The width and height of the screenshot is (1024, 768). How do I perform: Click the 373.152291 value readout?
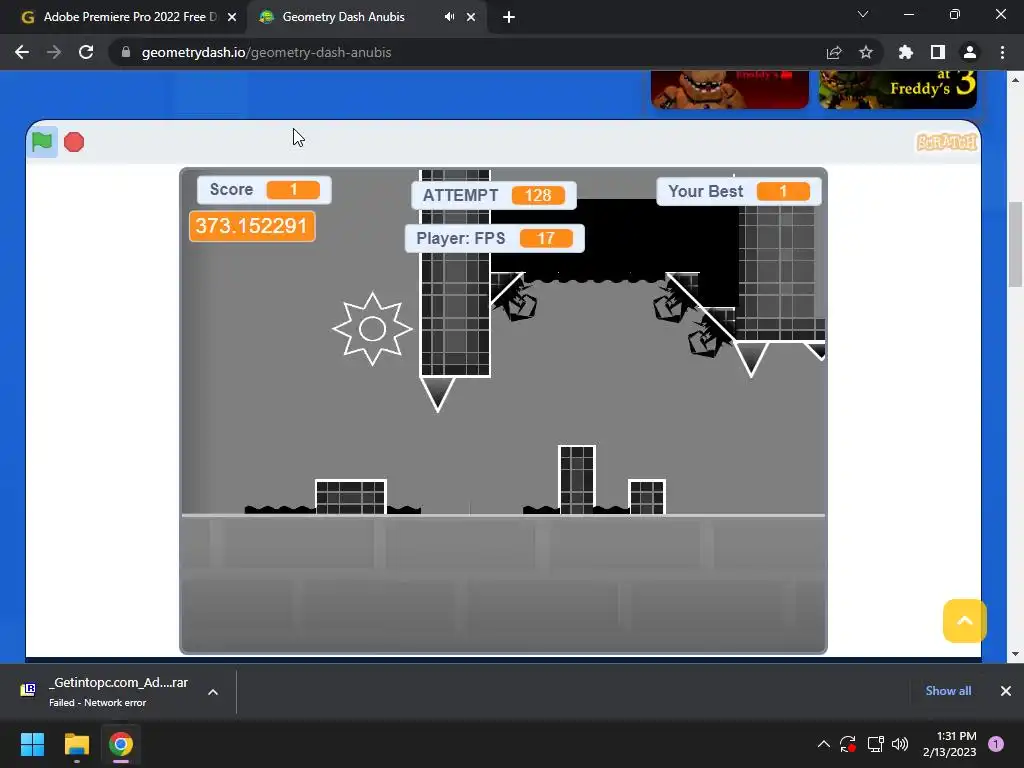point(252,226)
